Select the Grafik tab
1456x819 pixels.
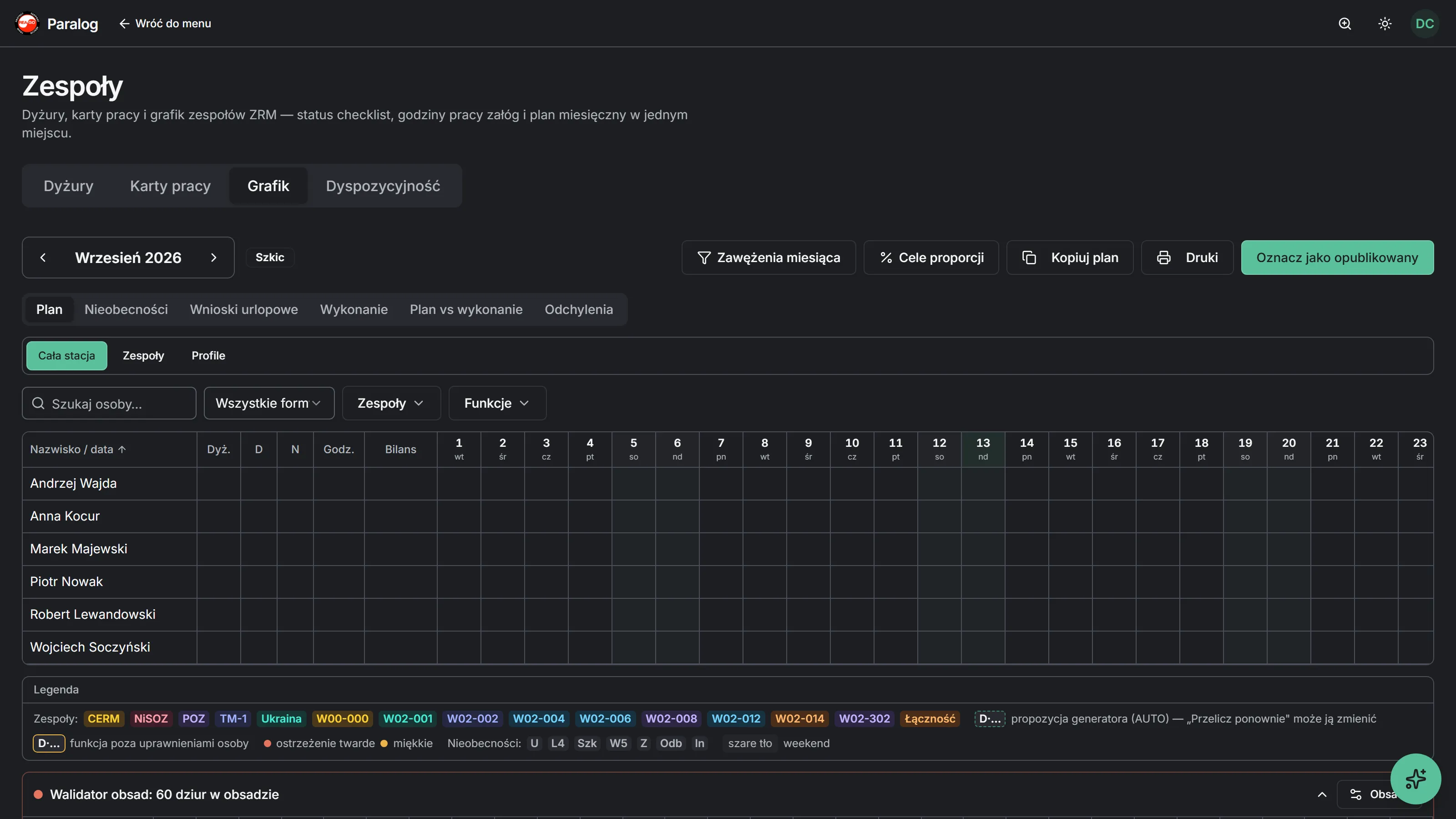click(268, 186)
